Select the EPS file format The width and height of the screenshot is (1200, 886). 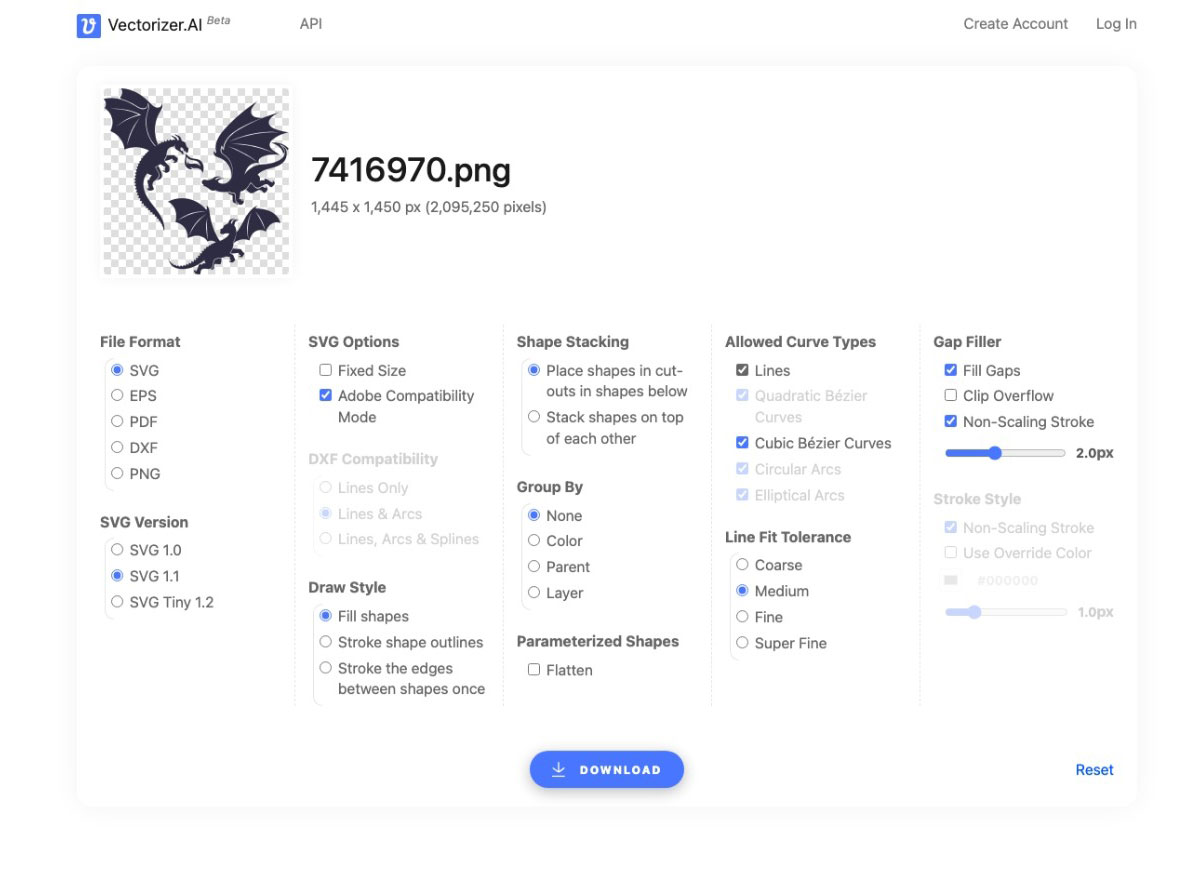coord(118,396)
